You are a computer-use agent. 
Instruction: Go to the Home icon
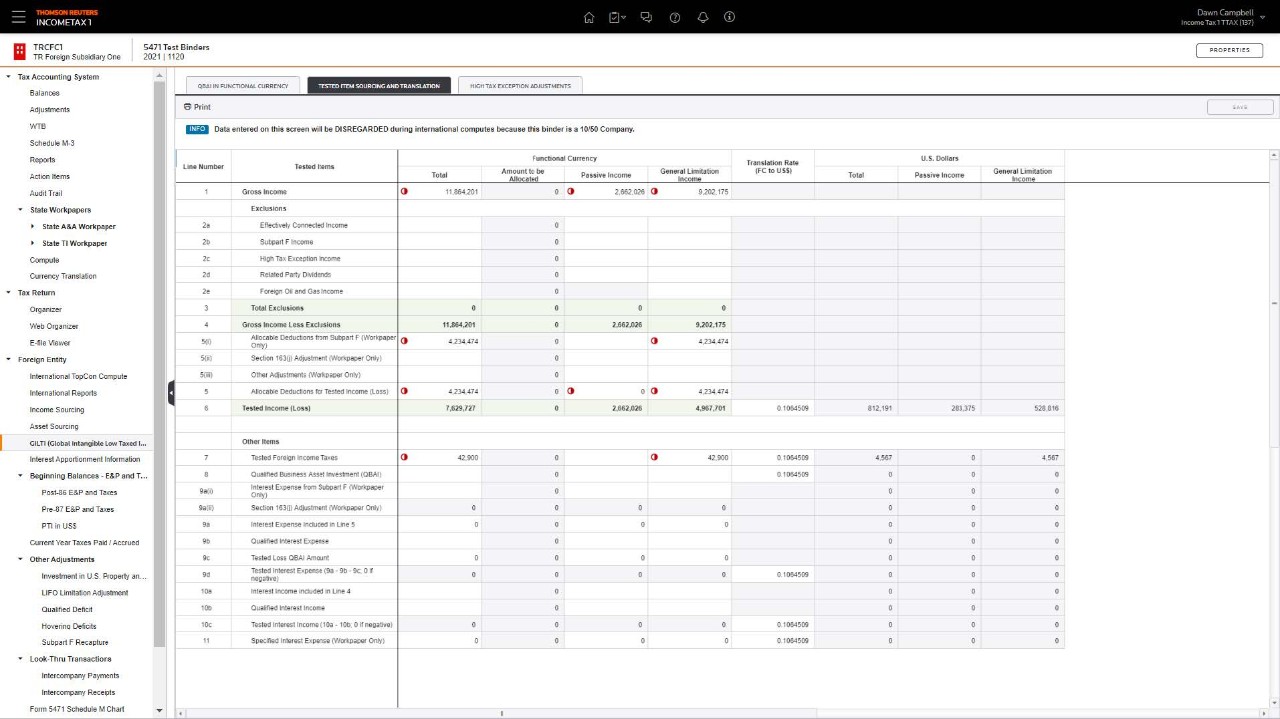[x=589, y=17]
